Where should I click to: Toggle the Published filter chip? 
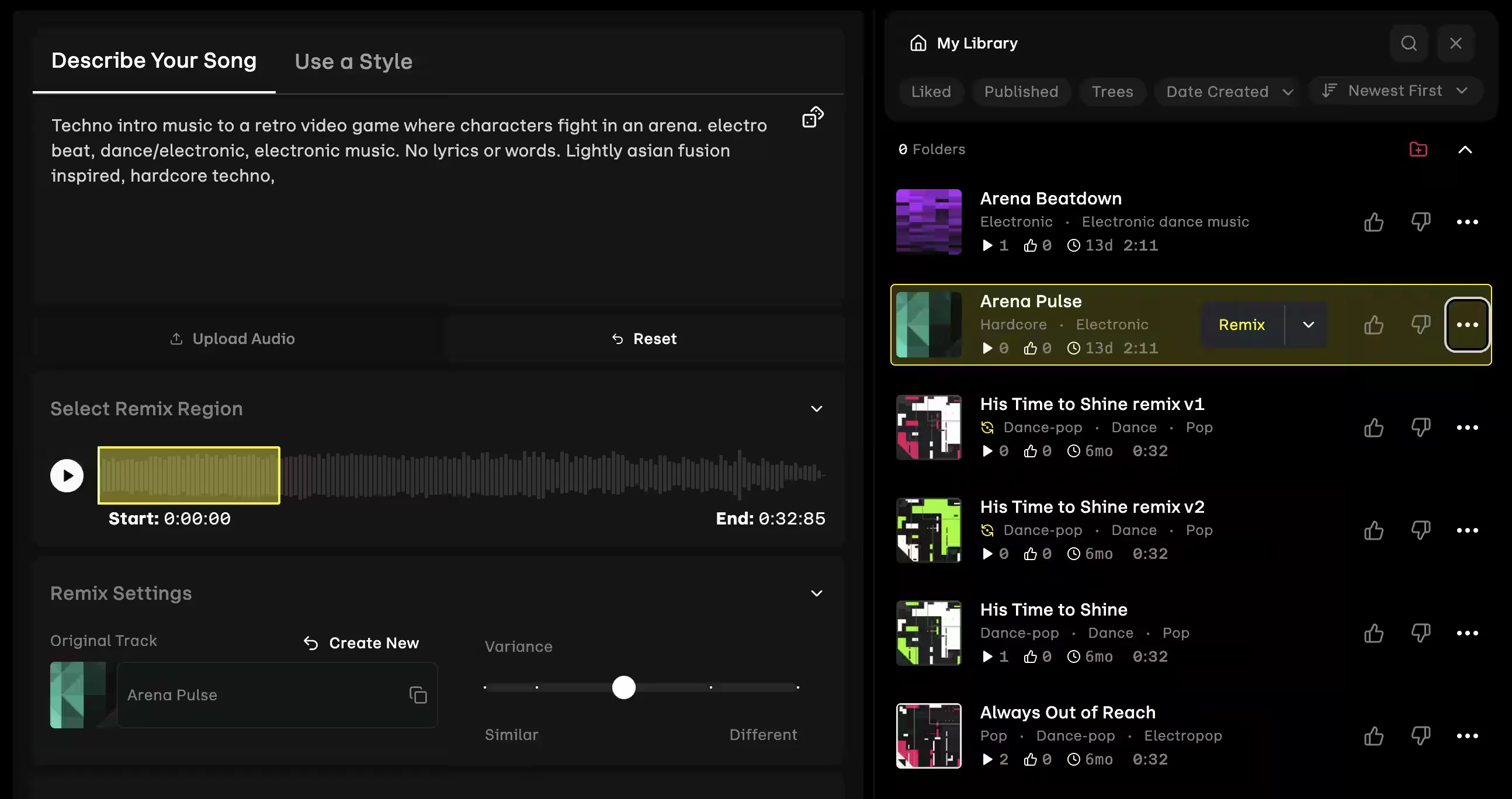[x=1021, y=92]
